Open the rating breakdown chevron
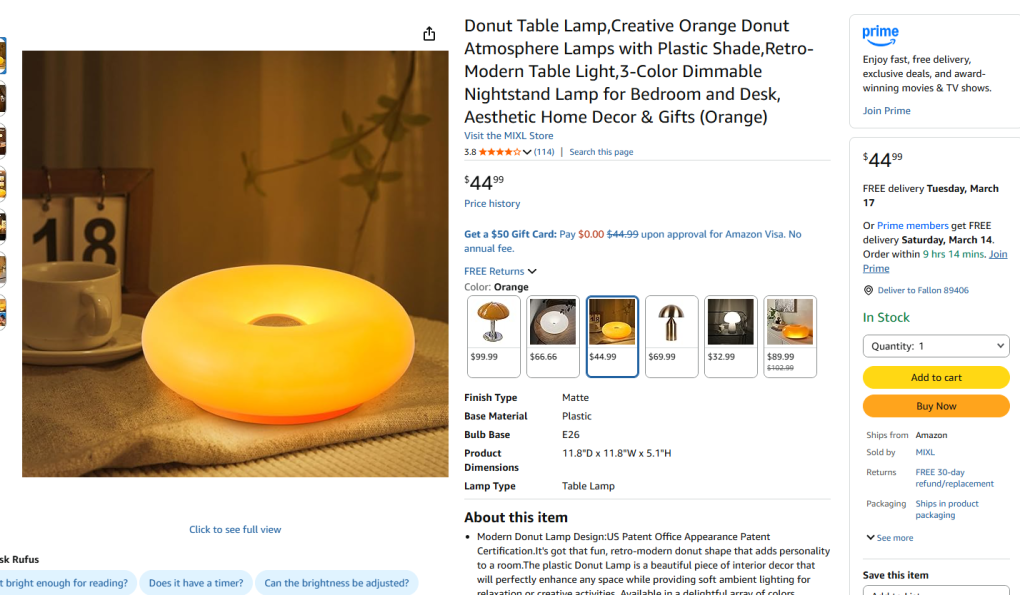 tap(527, 152)
